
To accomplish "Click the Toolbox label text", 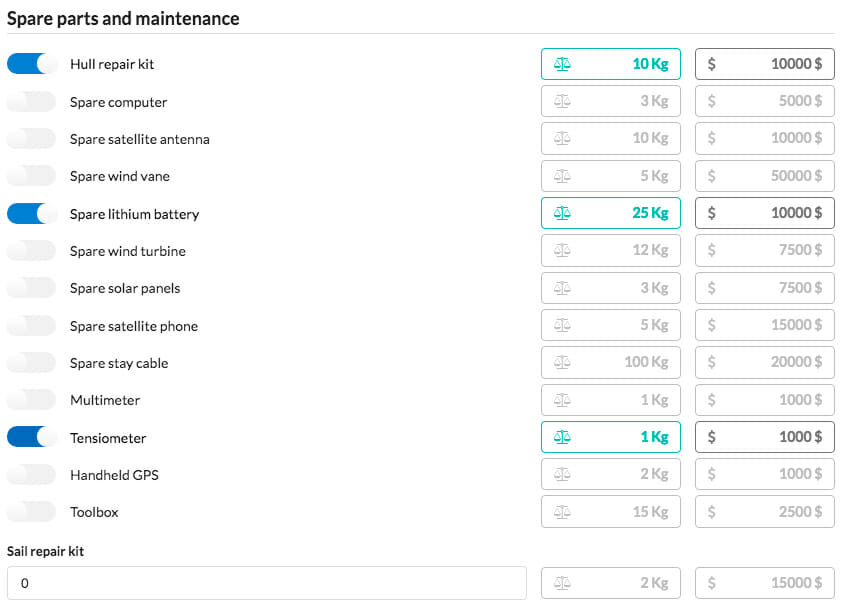I will [94, 513].
